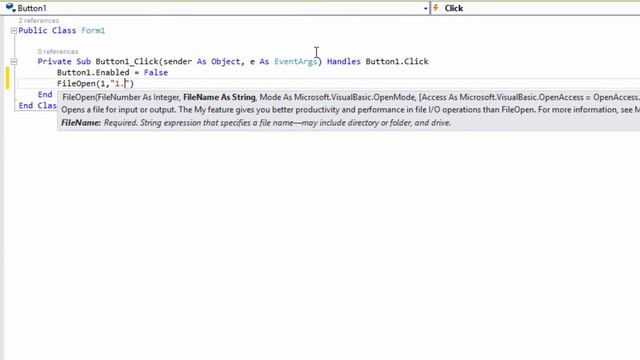Click the Button1_Click method name

click(x=127, y=62)
